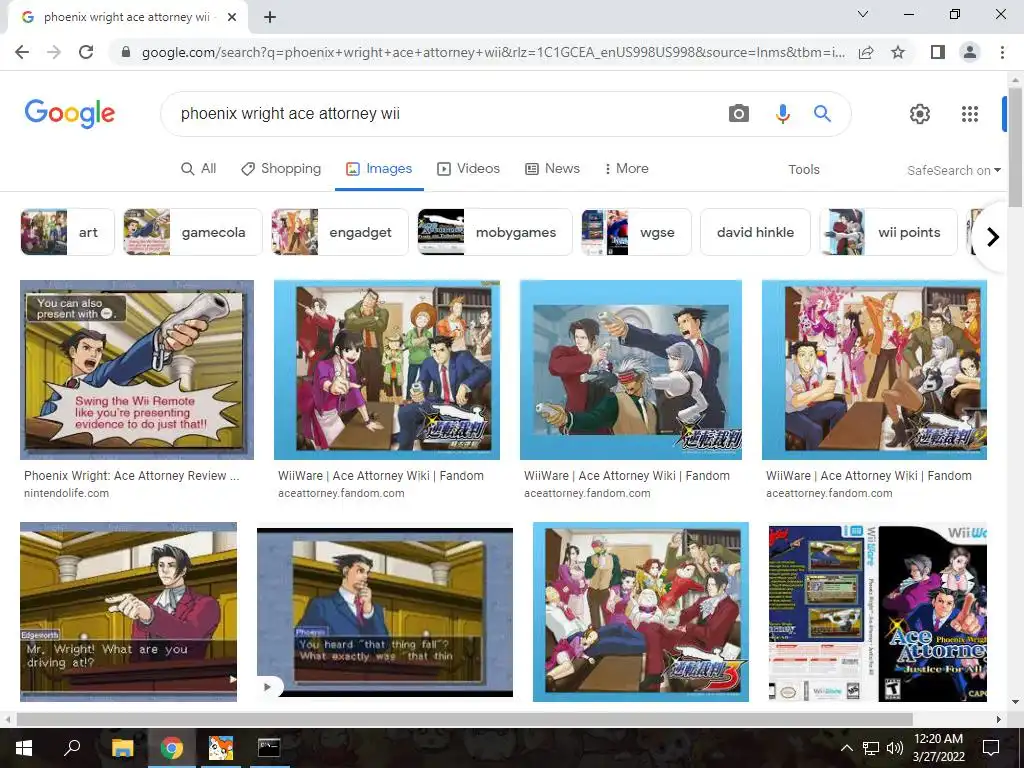The image size is (1024, 768).
Task: Open the Swing the Wii Remote image
Action: 136,370
